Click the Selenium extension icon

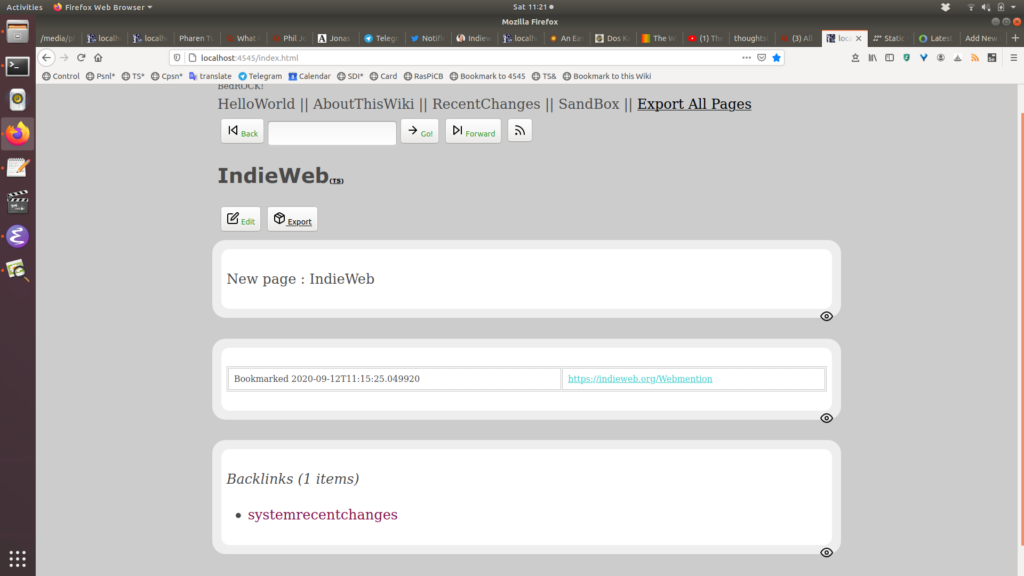[x=992, y=57]
